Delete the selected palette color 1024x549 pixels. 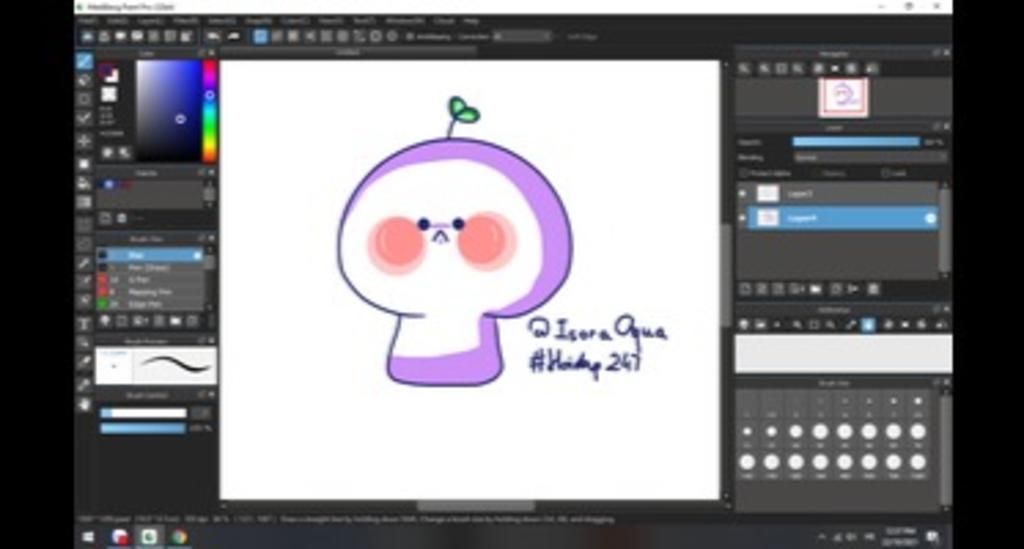tap(121, 218)
